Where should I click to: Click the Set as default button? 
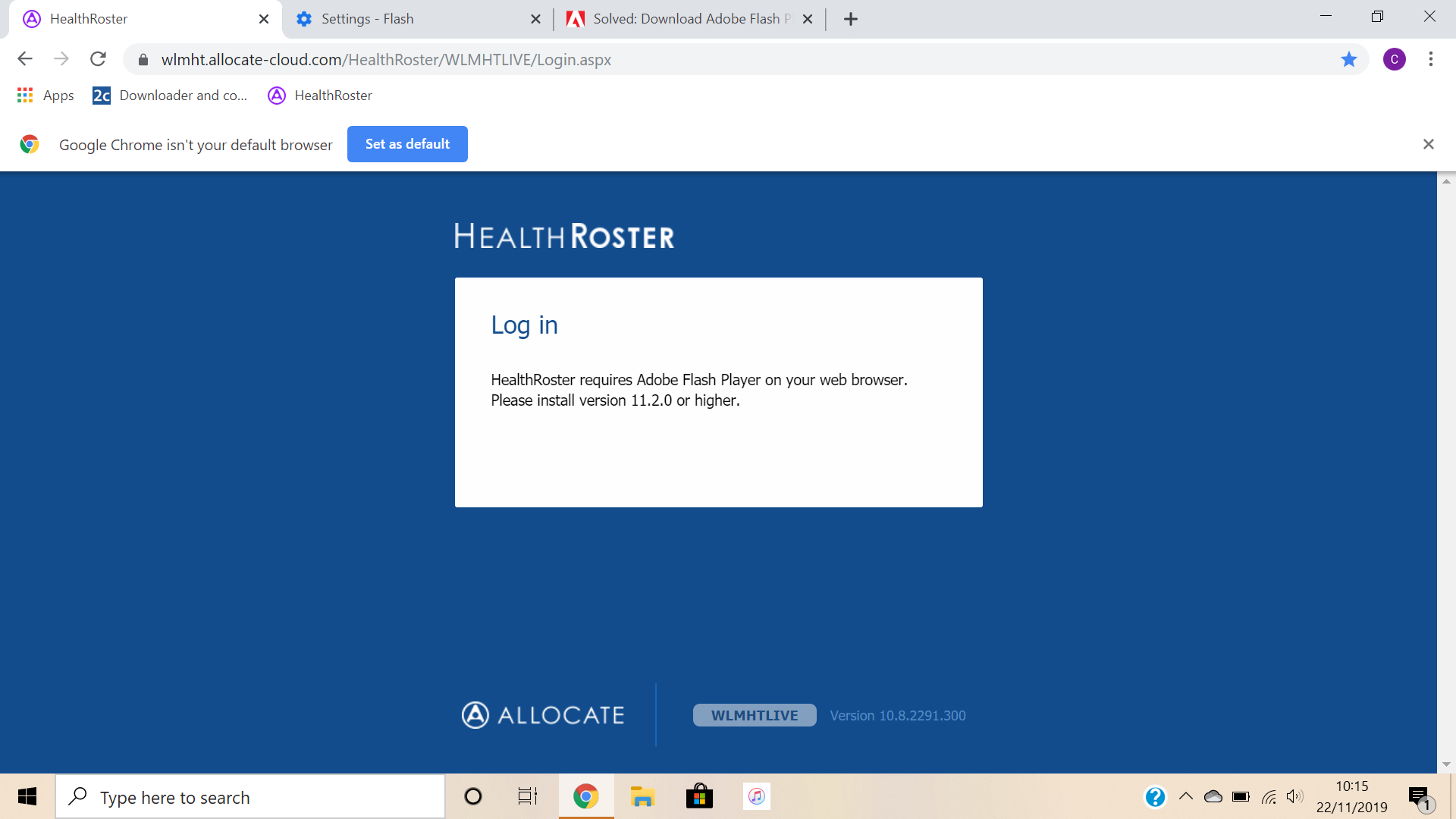coord(407,144)
